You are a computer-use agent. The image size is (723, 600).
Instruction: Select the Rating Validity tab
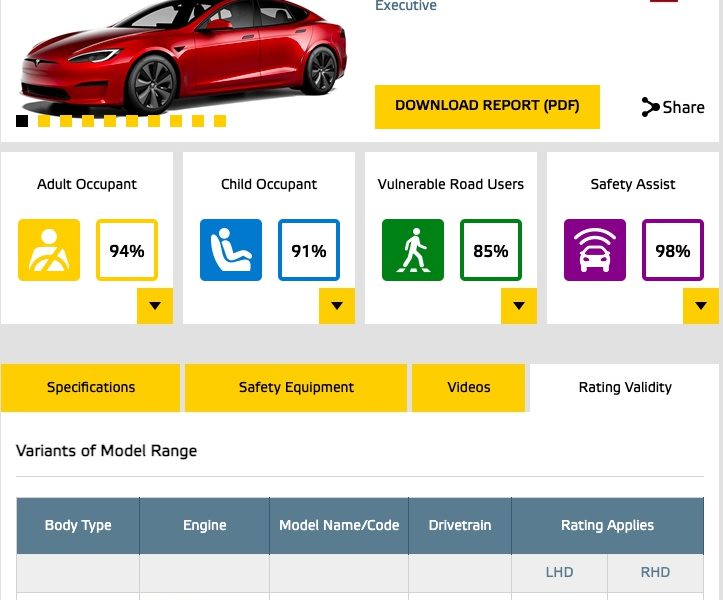(x=625, y=387)
